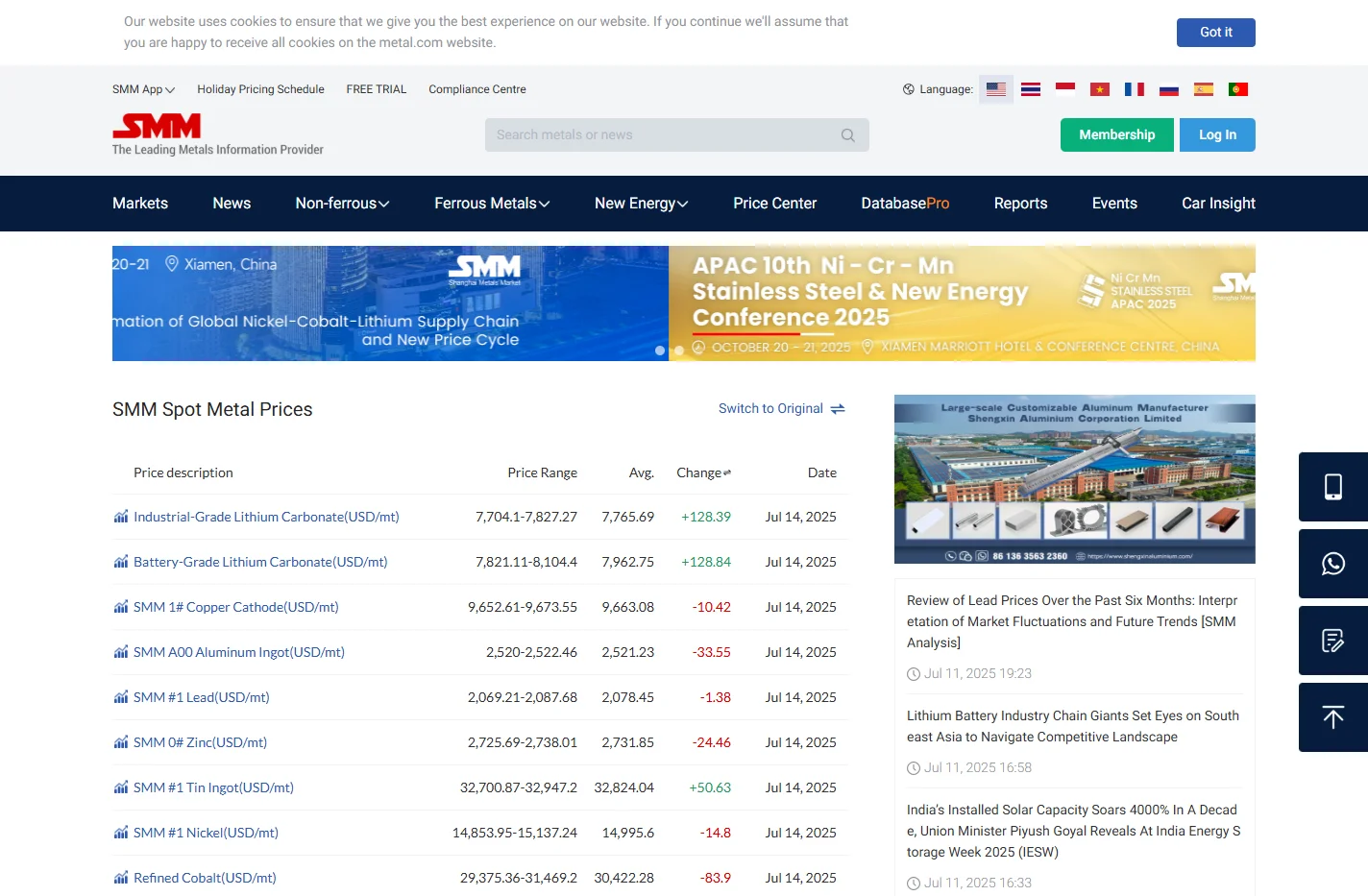1368x896 pixels.
Task: Open Industrial-Grade Lithium Carbonate price link
Action: coord(266,517)
